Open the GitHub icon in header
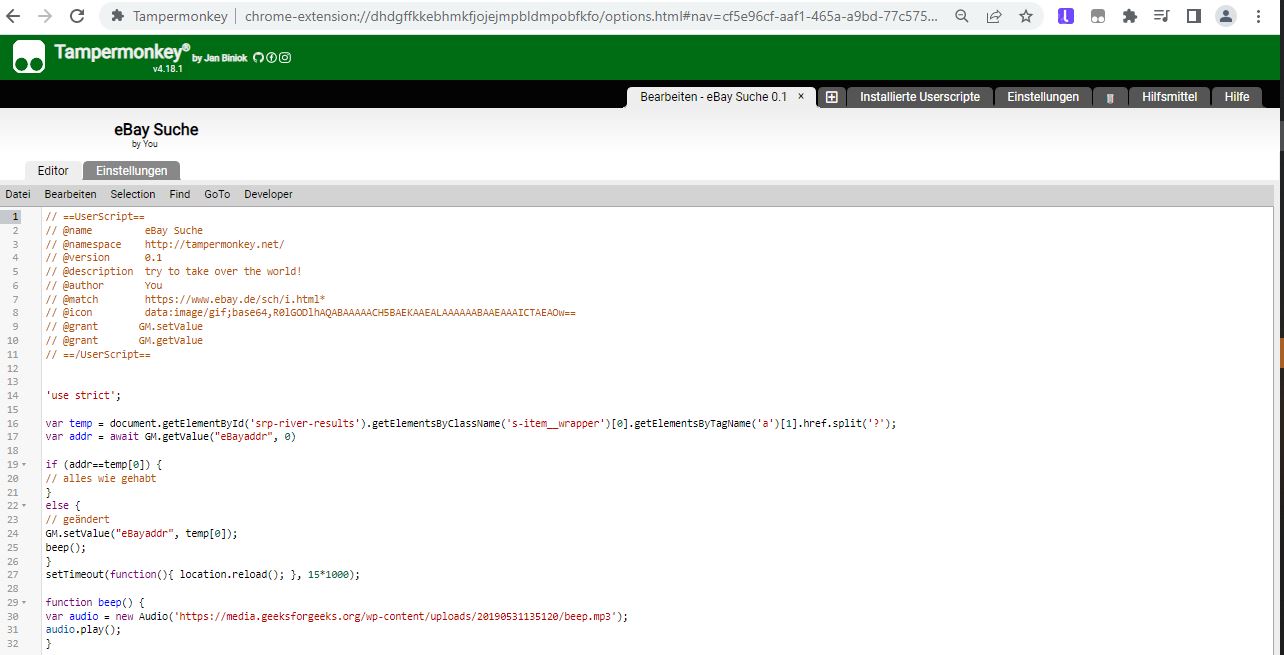Image resolution: width=1284 pixels, height=655 pixels. tap(258, 58)
